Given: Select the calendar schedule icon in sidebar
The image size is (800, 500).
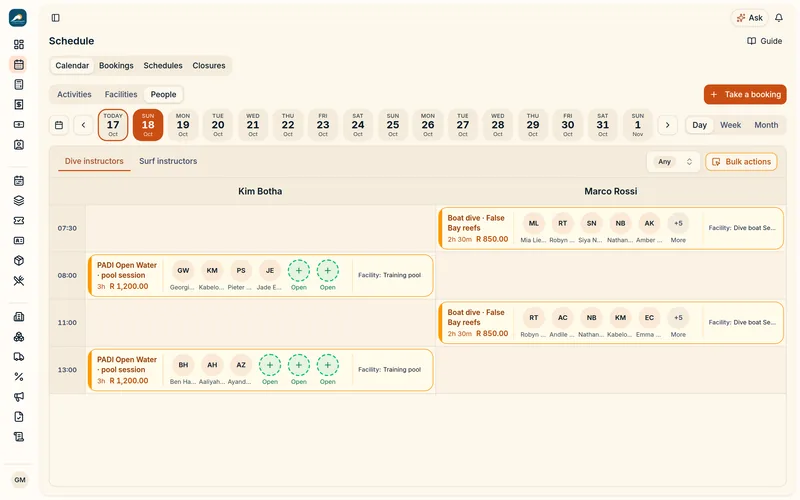Looking at the screenshot, I should (19, 64).
